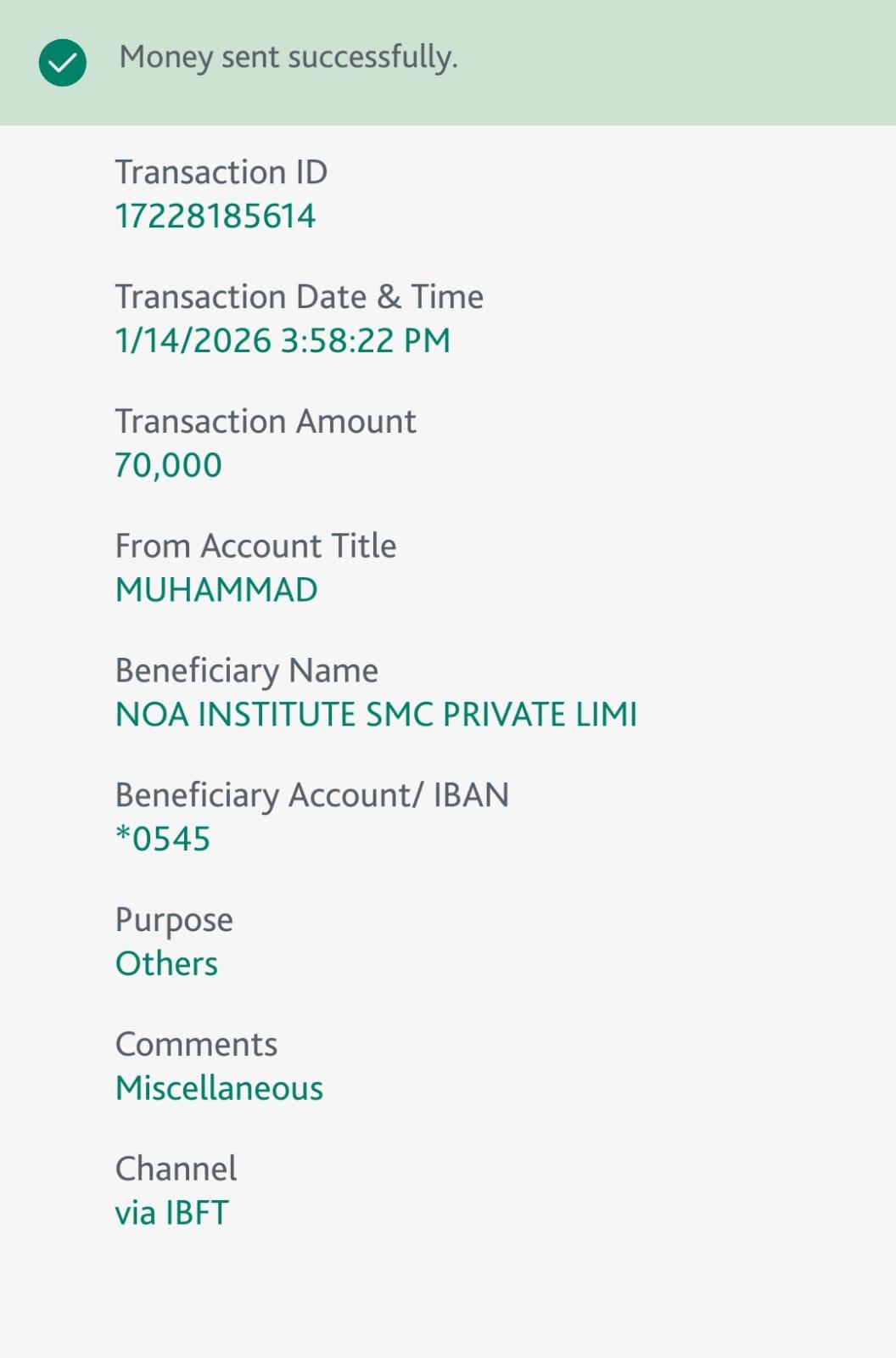
Task: Click the Channel label
Action: click(x=176, y=1170)
